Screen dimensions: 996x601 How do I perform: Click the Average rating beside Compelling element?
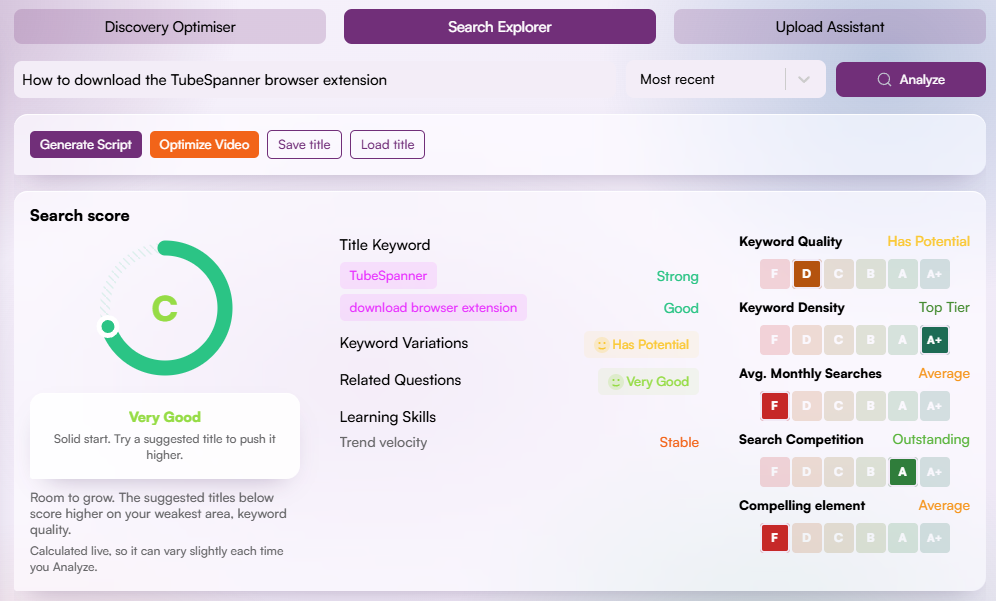(944, 506)
